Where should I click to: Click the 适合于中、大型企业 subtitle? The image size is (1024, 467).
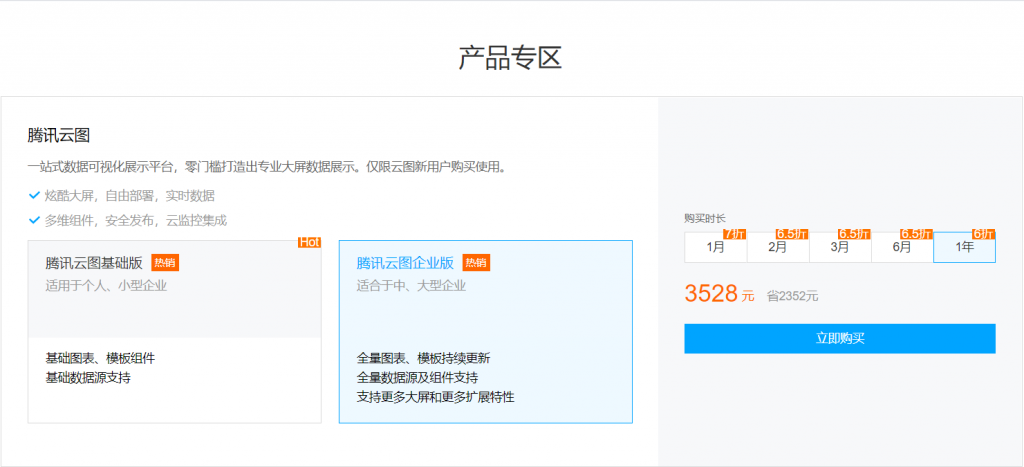click(411, 285)
